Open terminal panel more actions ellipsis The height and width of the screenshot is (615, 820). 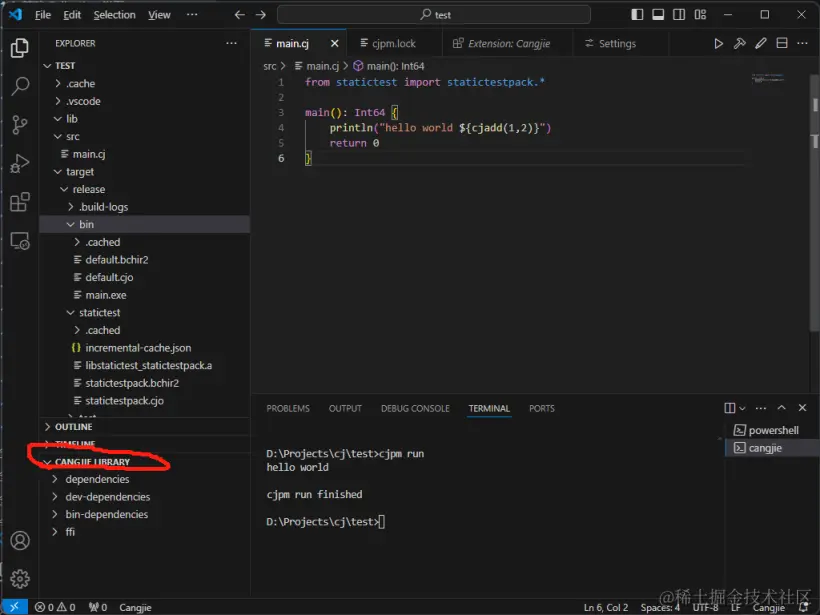pos(761,408)
